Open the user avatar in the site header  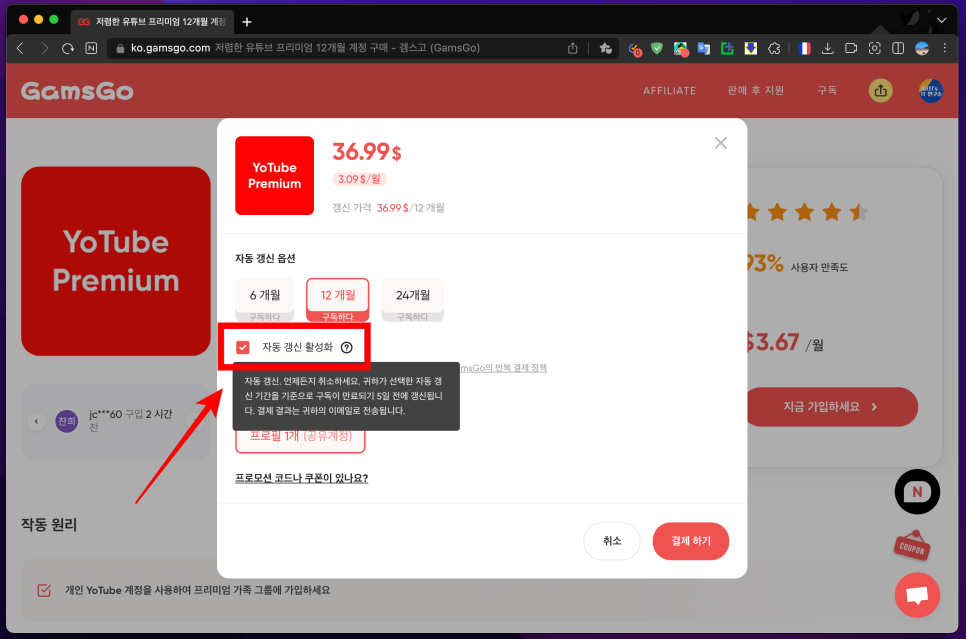click(930, 91)
